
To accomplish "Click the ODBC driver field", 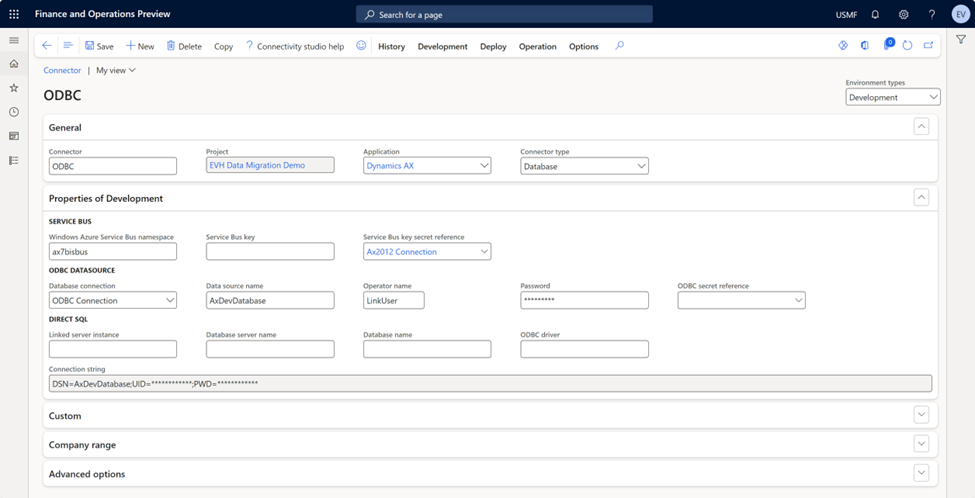I will 585,349.
